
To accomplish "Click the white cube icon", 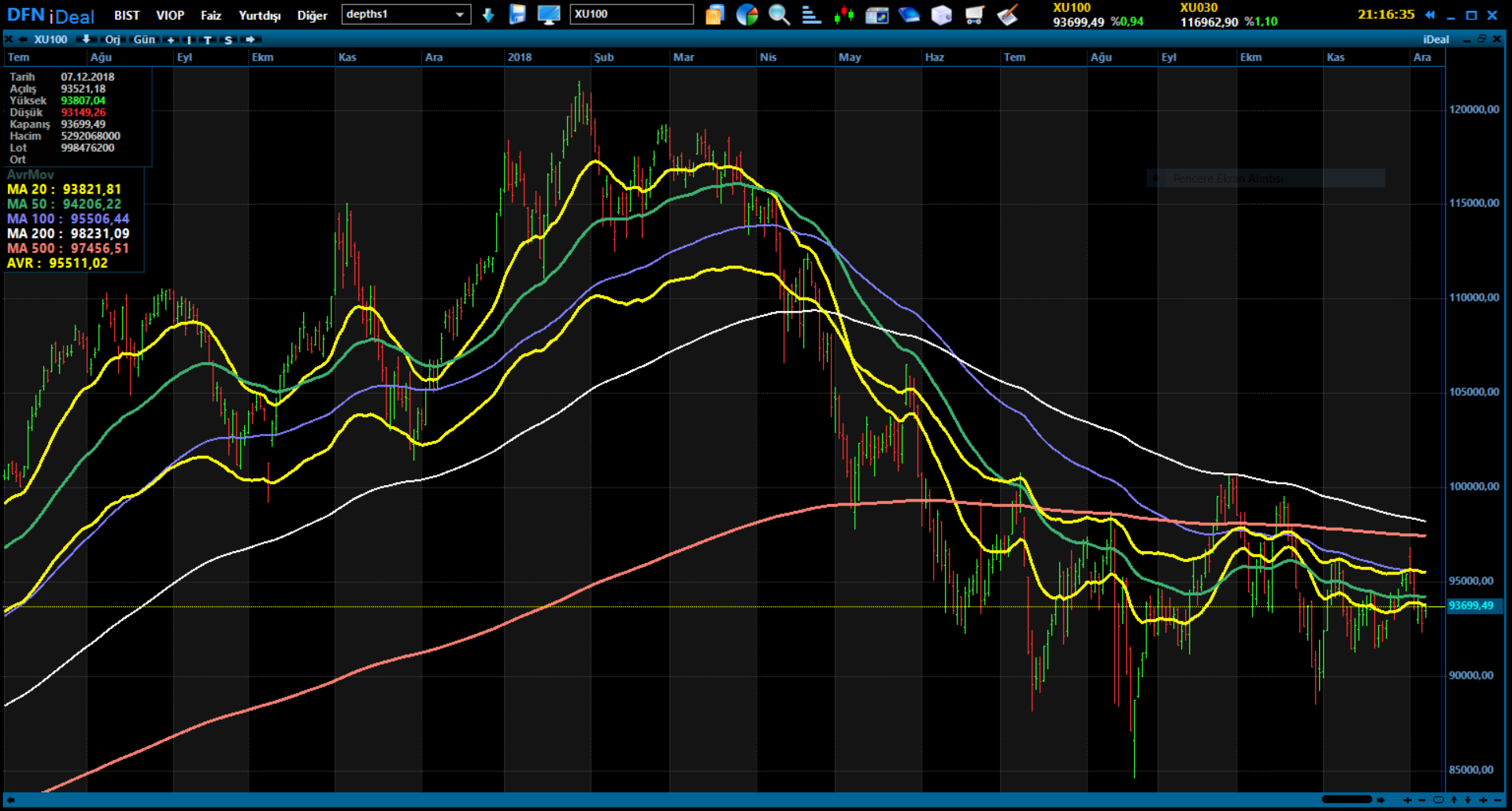I will (942, 14).
